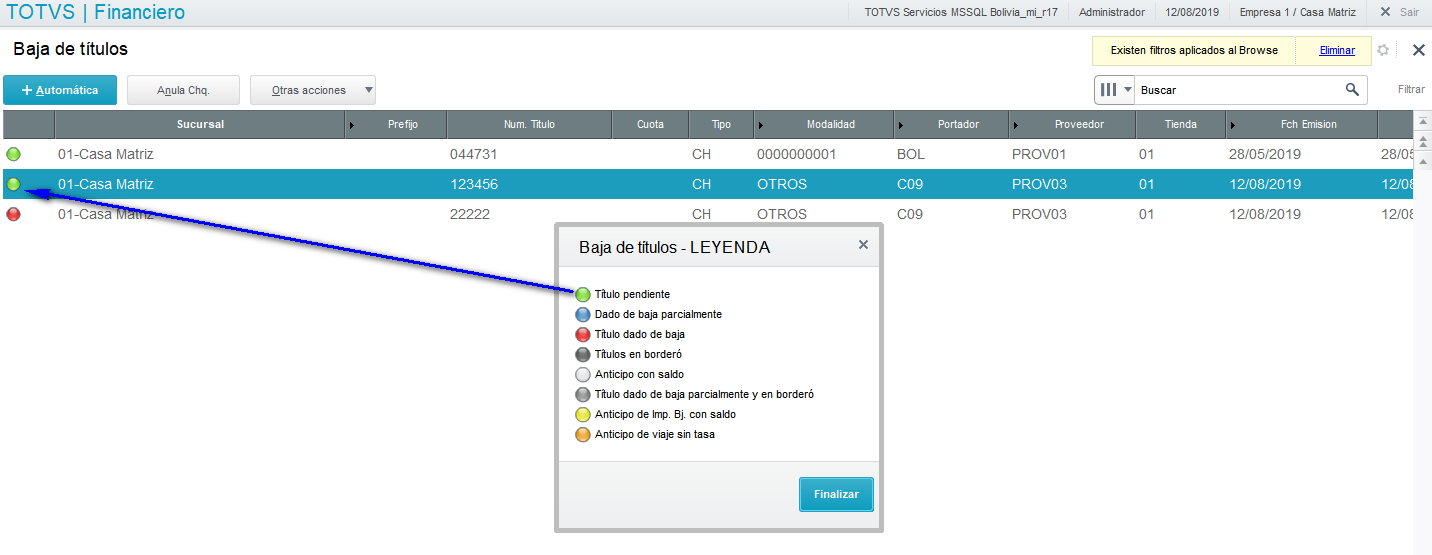Expand the Otras acciones dropdown arrow
This screenshot has height=555, width=1432.
[x=368, y=90]
